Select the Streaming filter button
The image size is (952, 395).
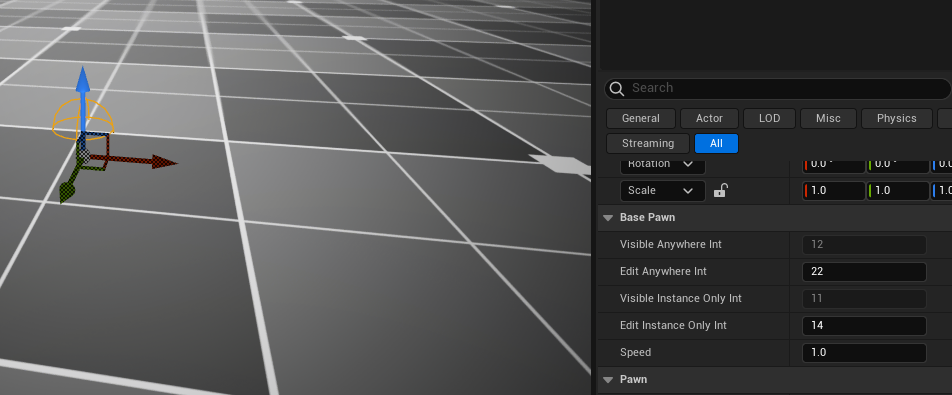point(648,144)
